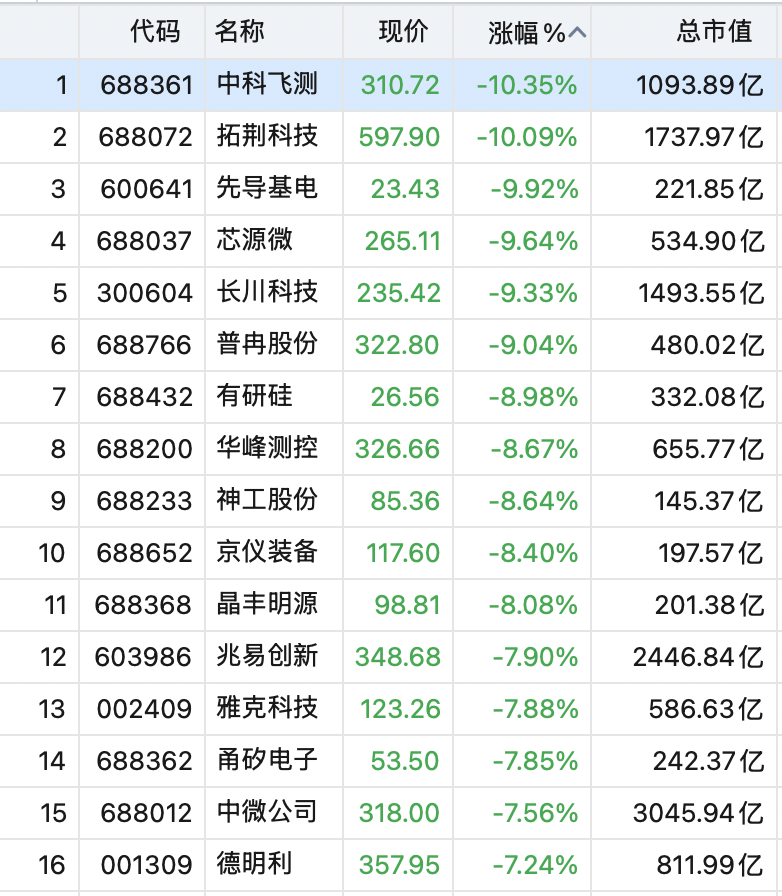Viewport: 782px width, 896px height.
Task: Click stock code 688037
Action: click(144, 242)
